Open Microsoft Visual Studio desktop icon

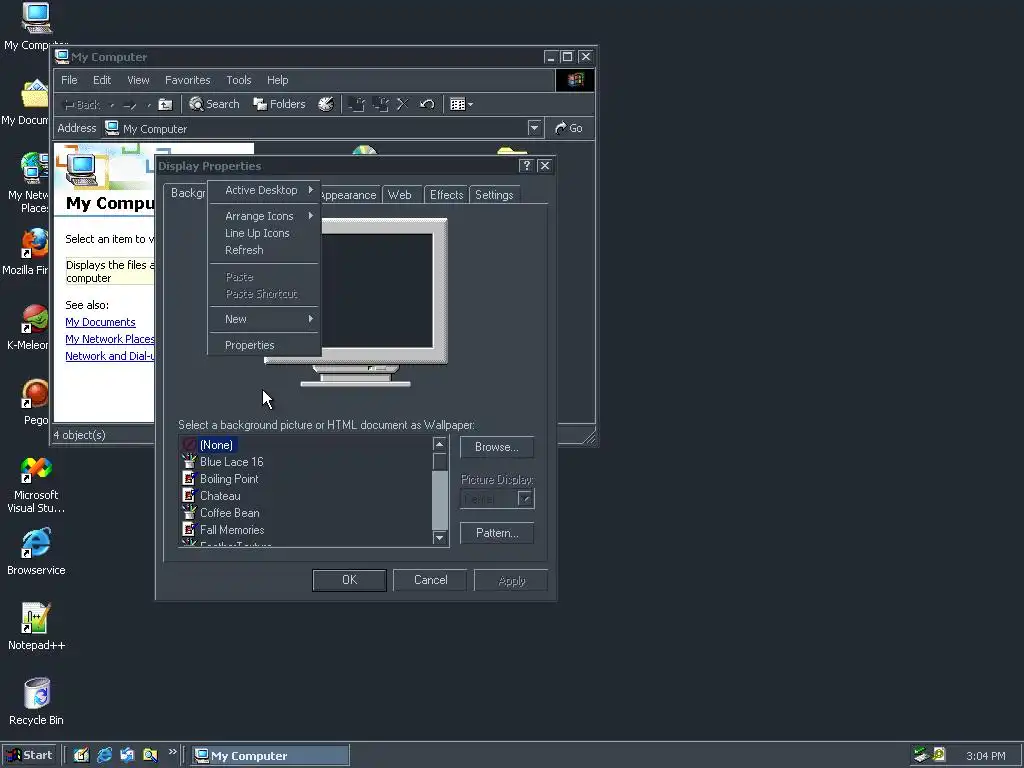tap(36, 484)
